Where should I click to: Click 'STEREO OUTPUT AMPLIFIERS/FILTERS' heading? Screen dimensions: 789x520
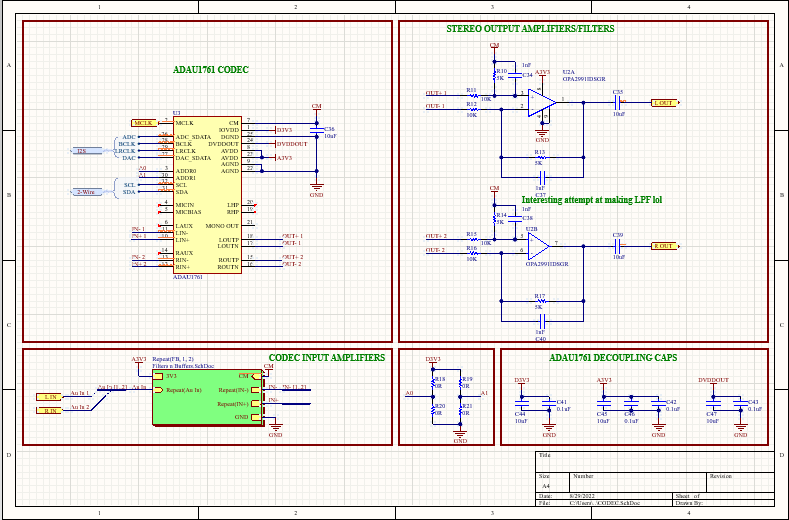point(530,29)
